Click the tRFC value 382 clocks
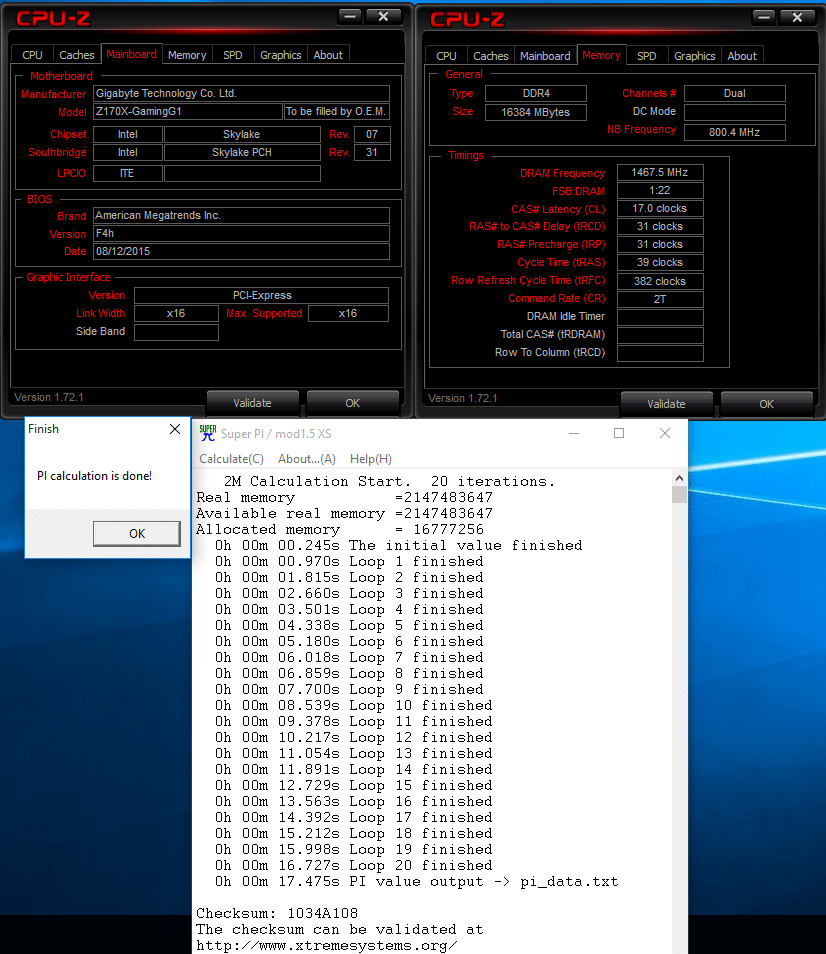The height and width of the screenshot is (954, 826). 660,281
